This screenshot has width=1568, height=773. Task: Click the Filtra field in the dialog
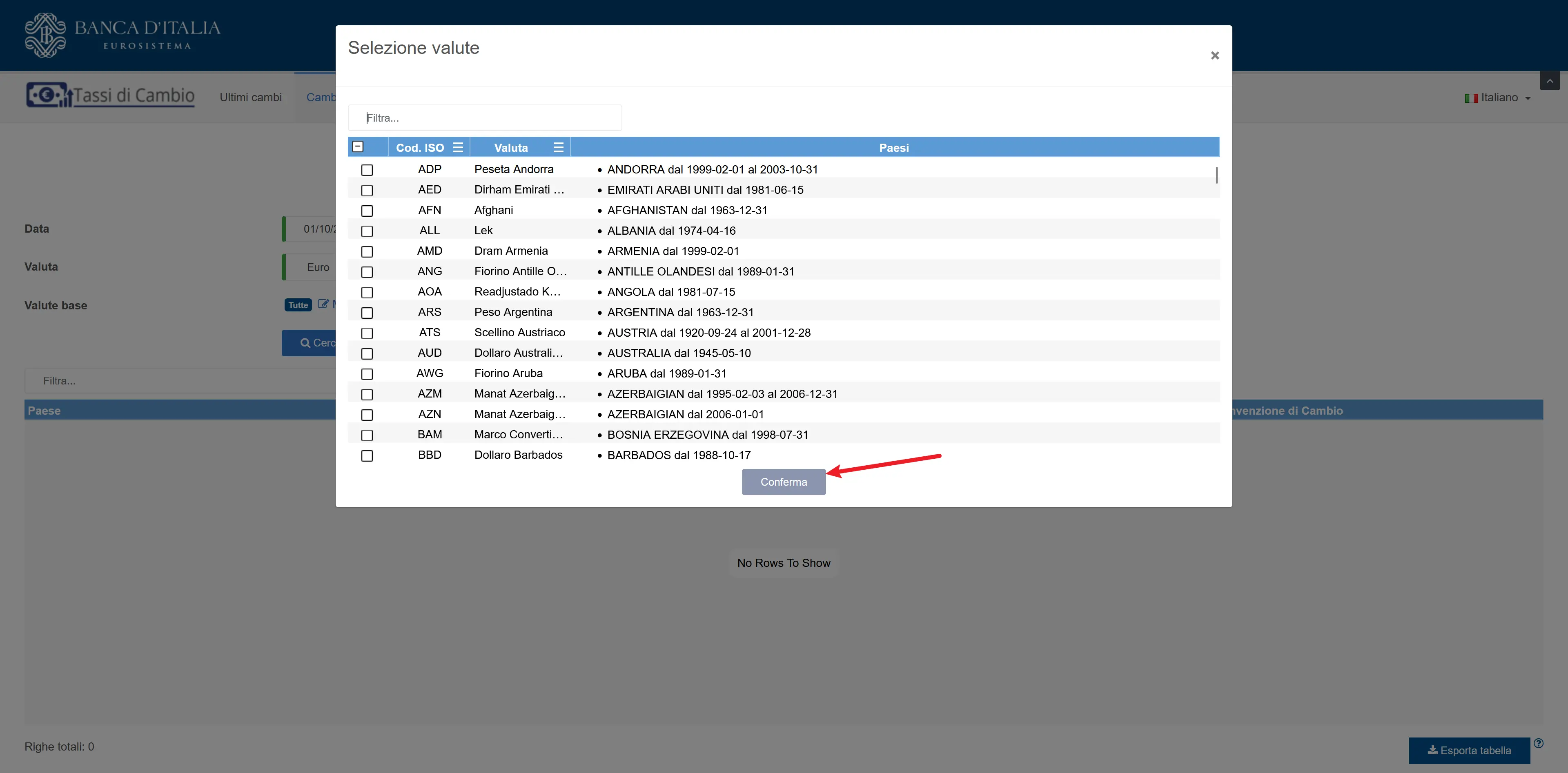[x=485, y=118]
